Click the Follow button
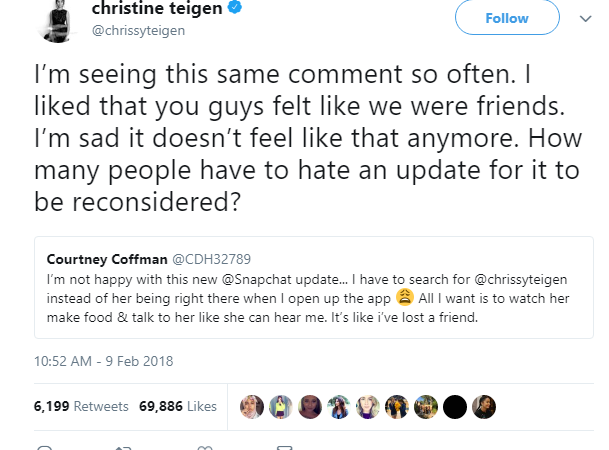Screen dimensions: 609x450 click(506, 19)
